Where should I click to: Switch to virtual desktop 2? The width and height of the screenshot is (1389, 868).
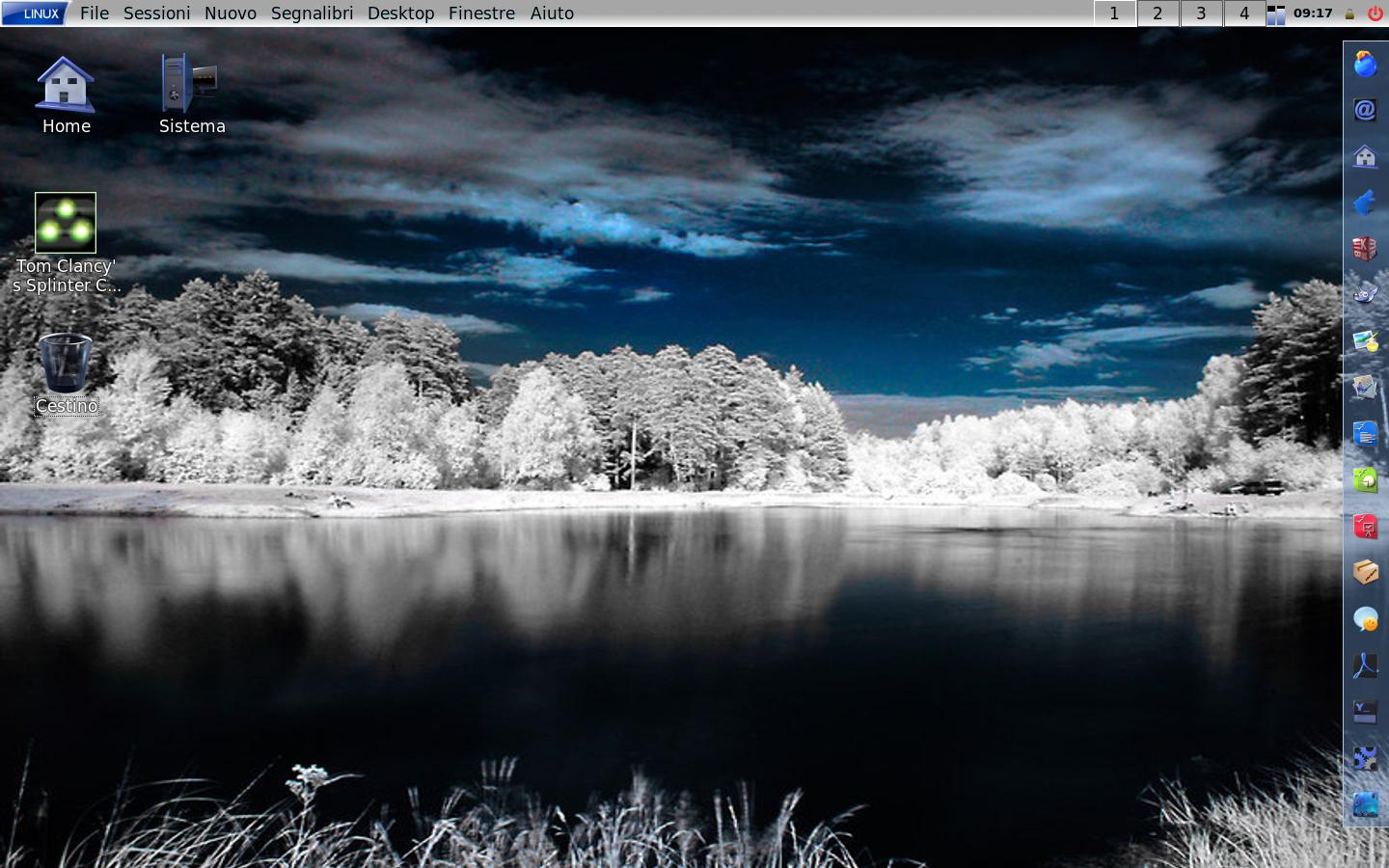pyautogui.click(x=1157, y=14)
